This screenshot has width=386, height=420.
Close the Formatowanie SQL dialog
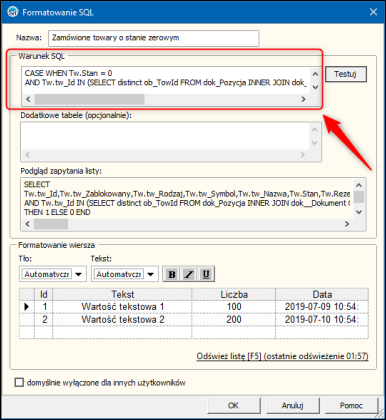coord(373,12)
